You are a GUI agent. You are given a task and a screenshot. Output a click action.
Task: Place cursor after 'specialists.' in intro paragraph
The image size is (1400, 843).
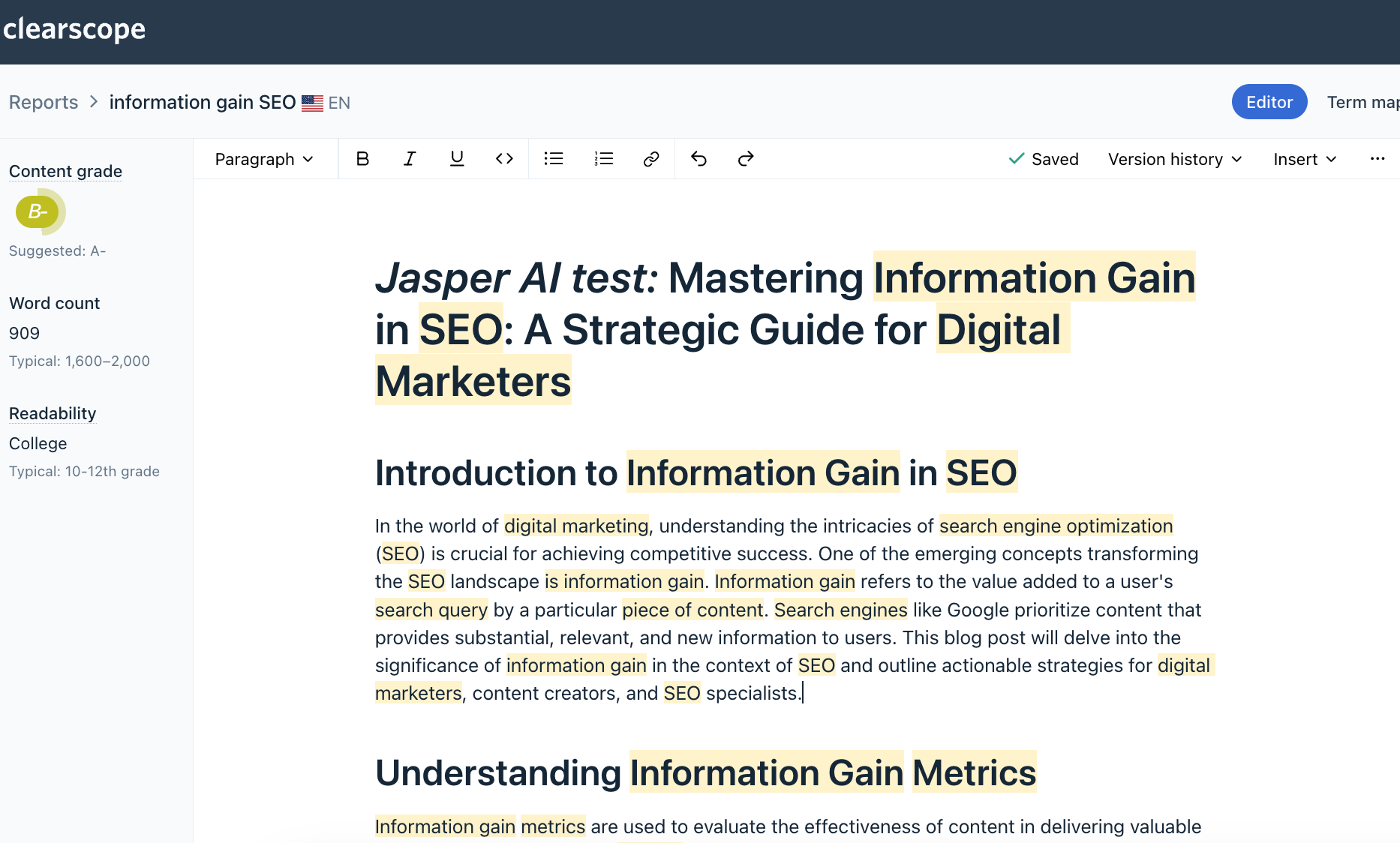click(x=802, y=693)
